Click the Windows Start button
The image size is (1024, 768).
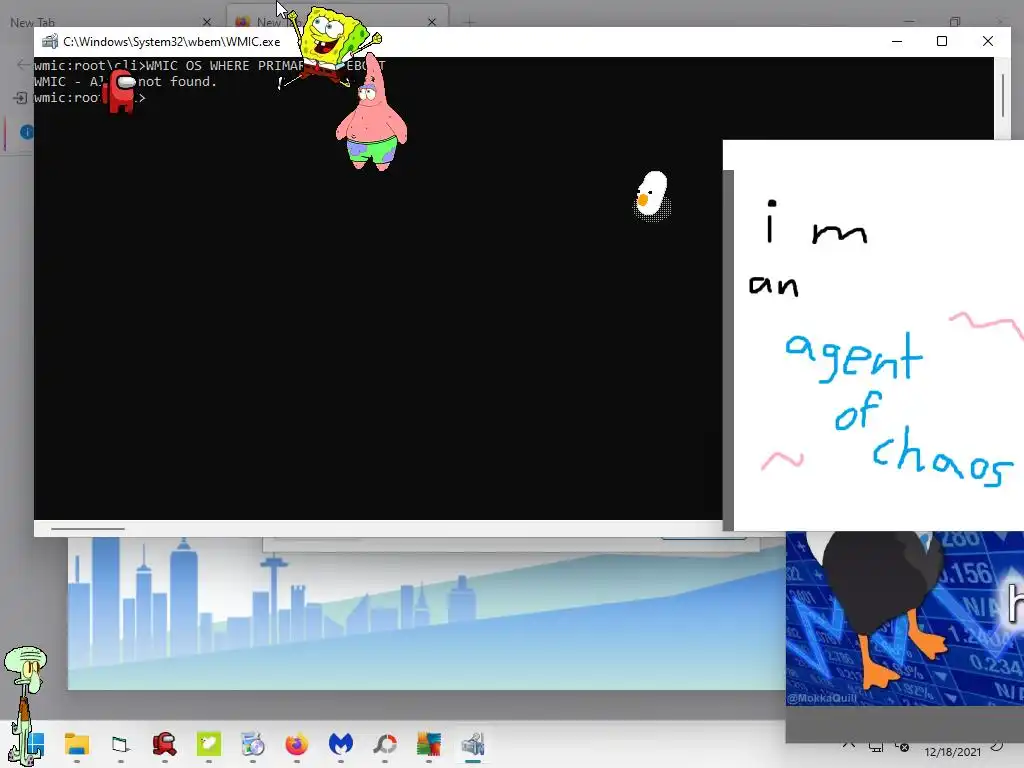[x=35, y=744]
